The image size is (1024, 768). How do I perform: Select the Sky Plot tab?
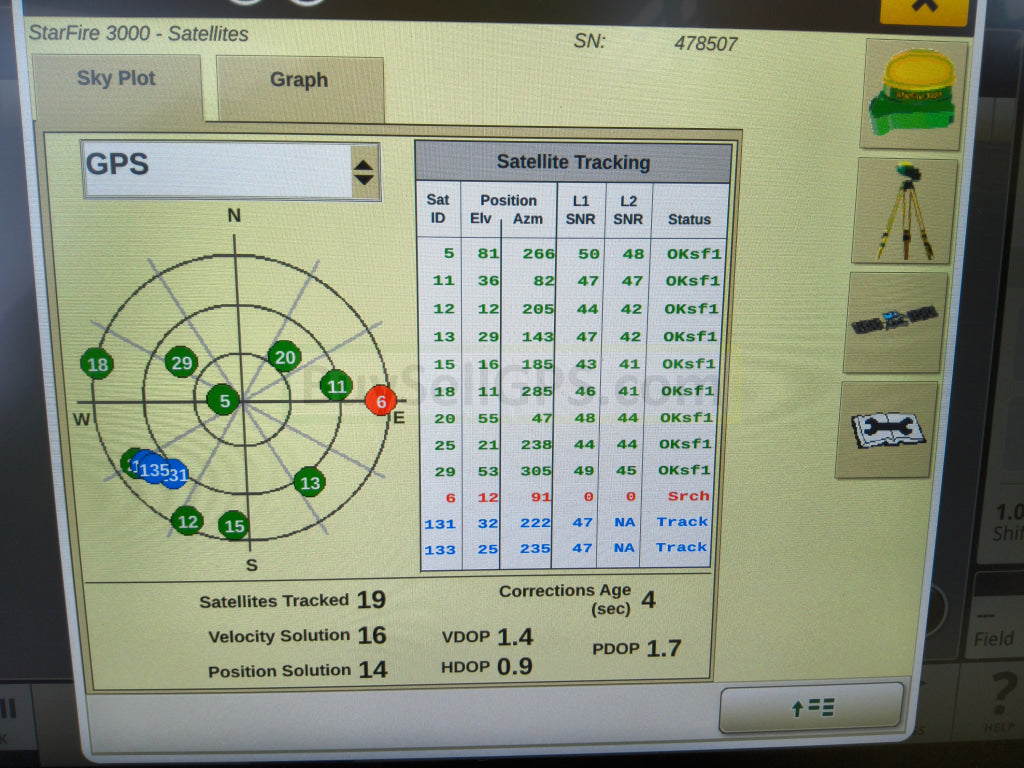click(x=116, y=79)
